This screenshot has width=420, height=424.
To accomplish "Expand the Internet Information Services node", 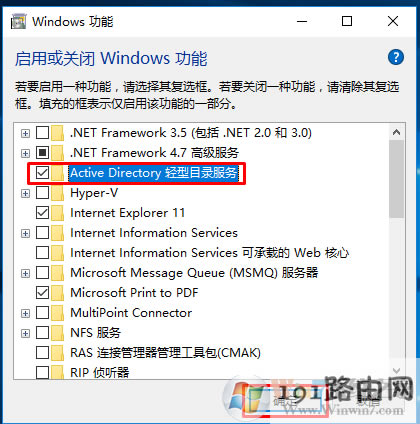I will point(25,233).
